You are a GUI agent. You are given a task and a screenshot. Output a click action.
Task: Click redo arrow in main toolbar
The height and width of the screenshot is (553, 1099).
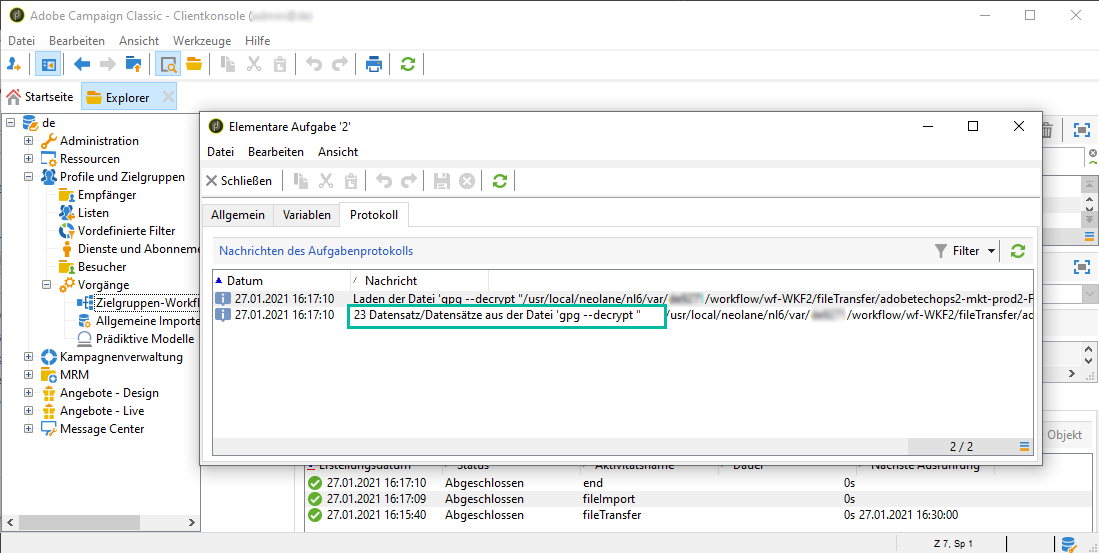(340, 64)
